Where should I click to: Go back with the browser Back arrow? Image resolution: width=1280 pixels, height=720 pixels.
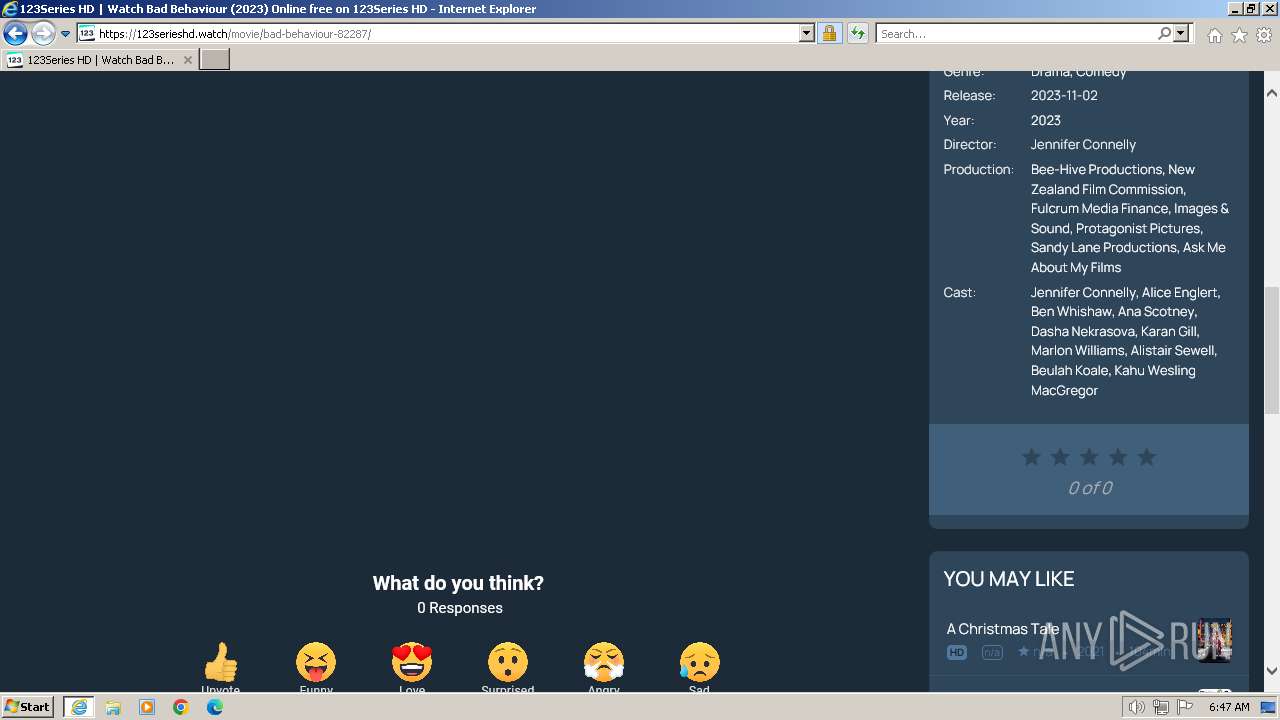click(x=15, y=33)
